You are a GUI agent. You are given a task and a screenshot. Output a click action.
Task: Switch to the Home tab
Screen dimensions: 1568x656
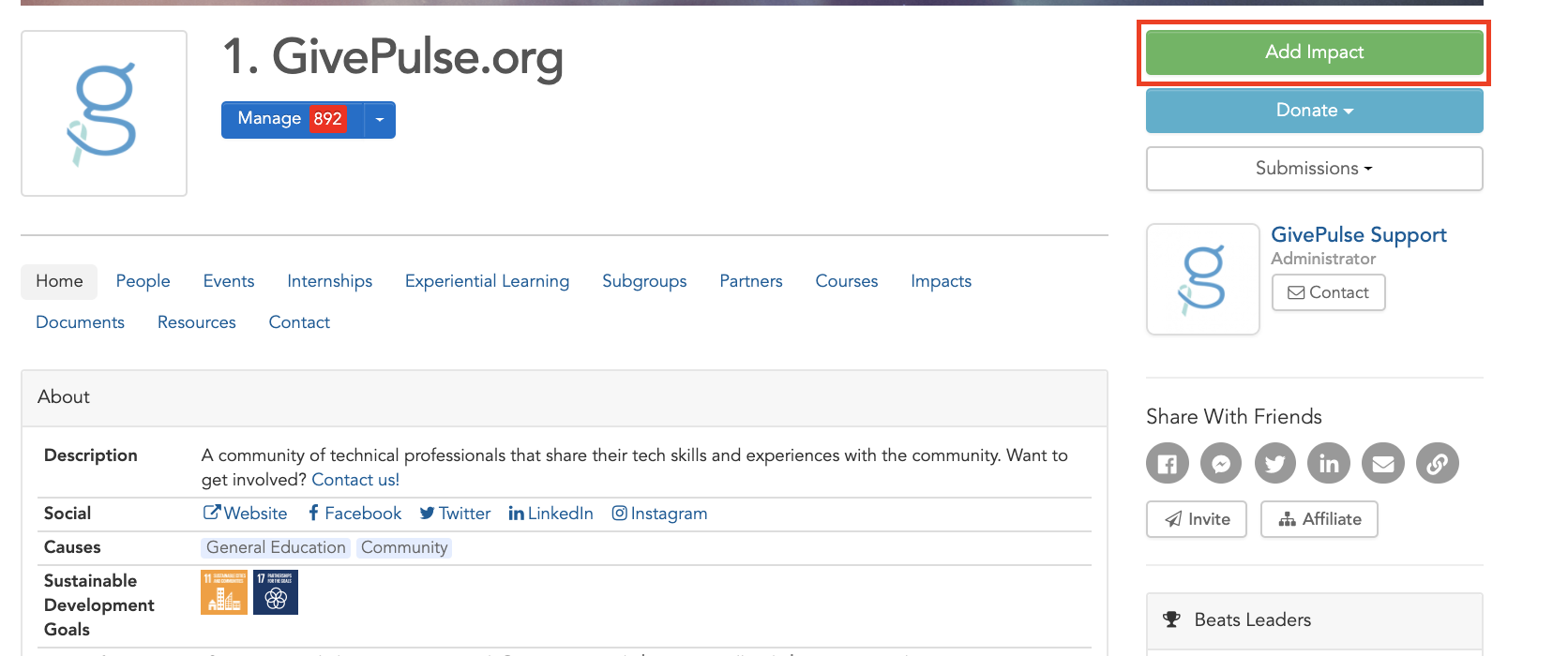(x=59, y=281)
